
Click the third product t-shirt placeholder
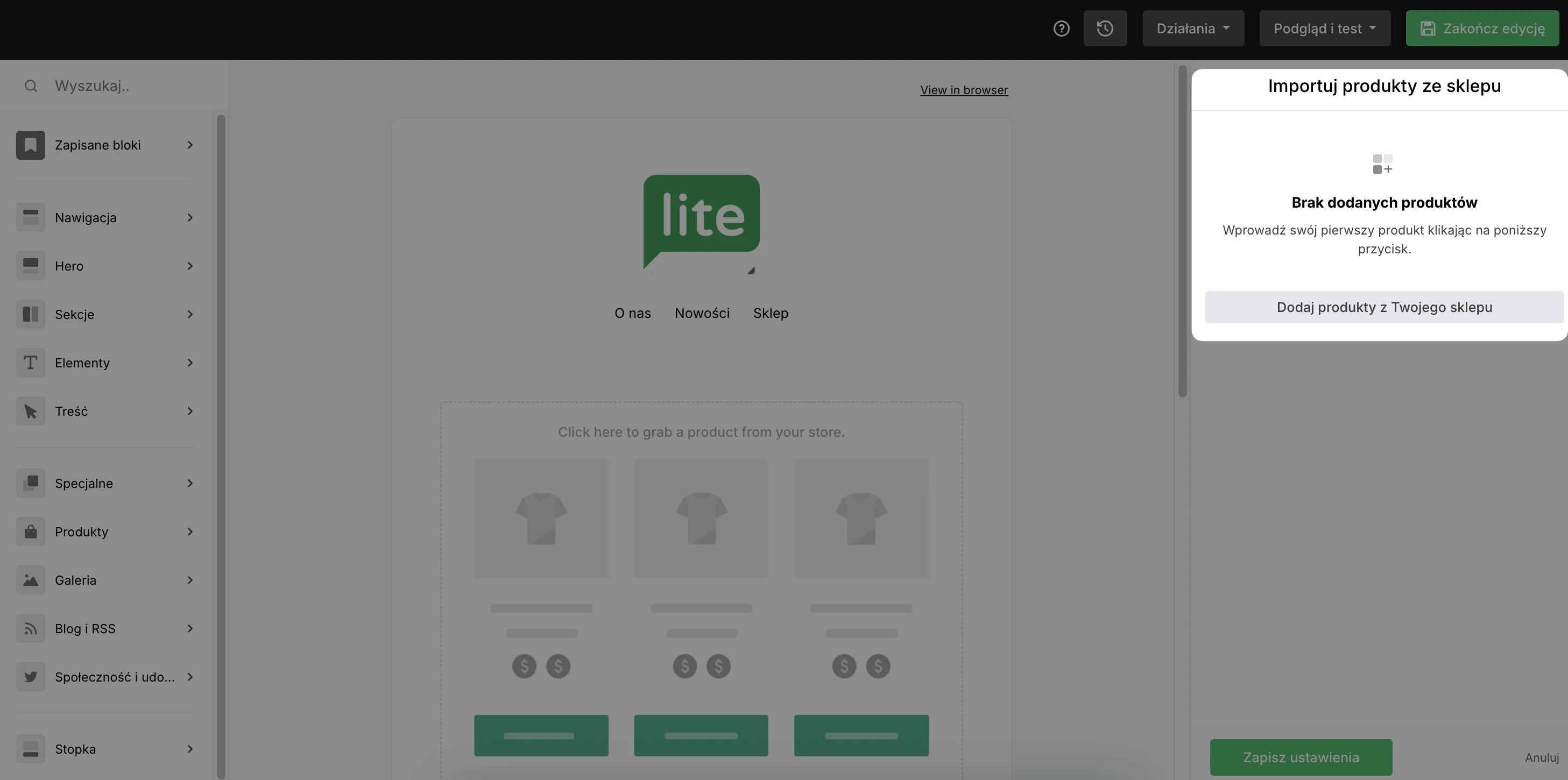[x=861, y=519]
